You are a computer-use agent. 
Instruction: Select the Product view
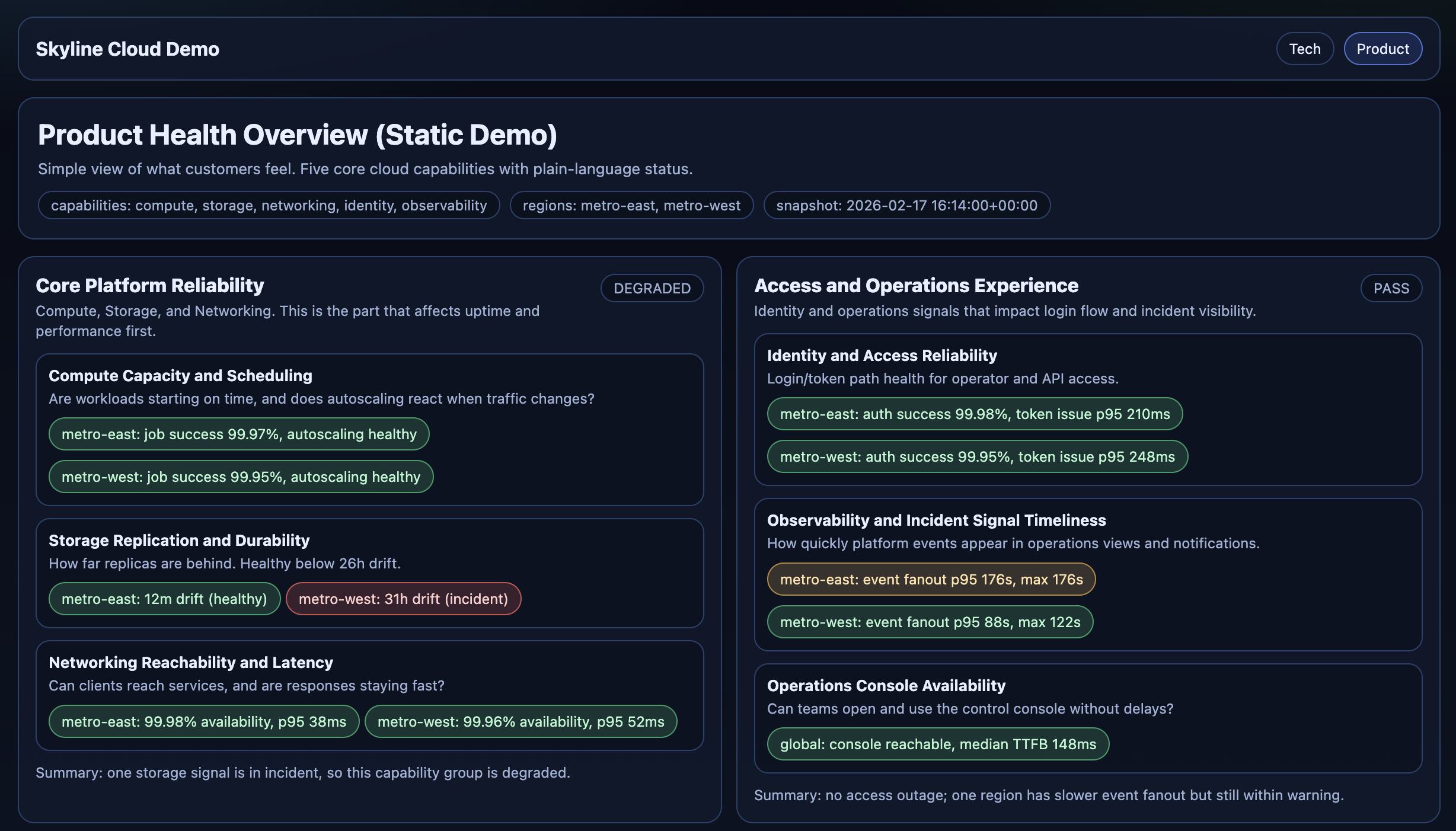coord(1382,49)
